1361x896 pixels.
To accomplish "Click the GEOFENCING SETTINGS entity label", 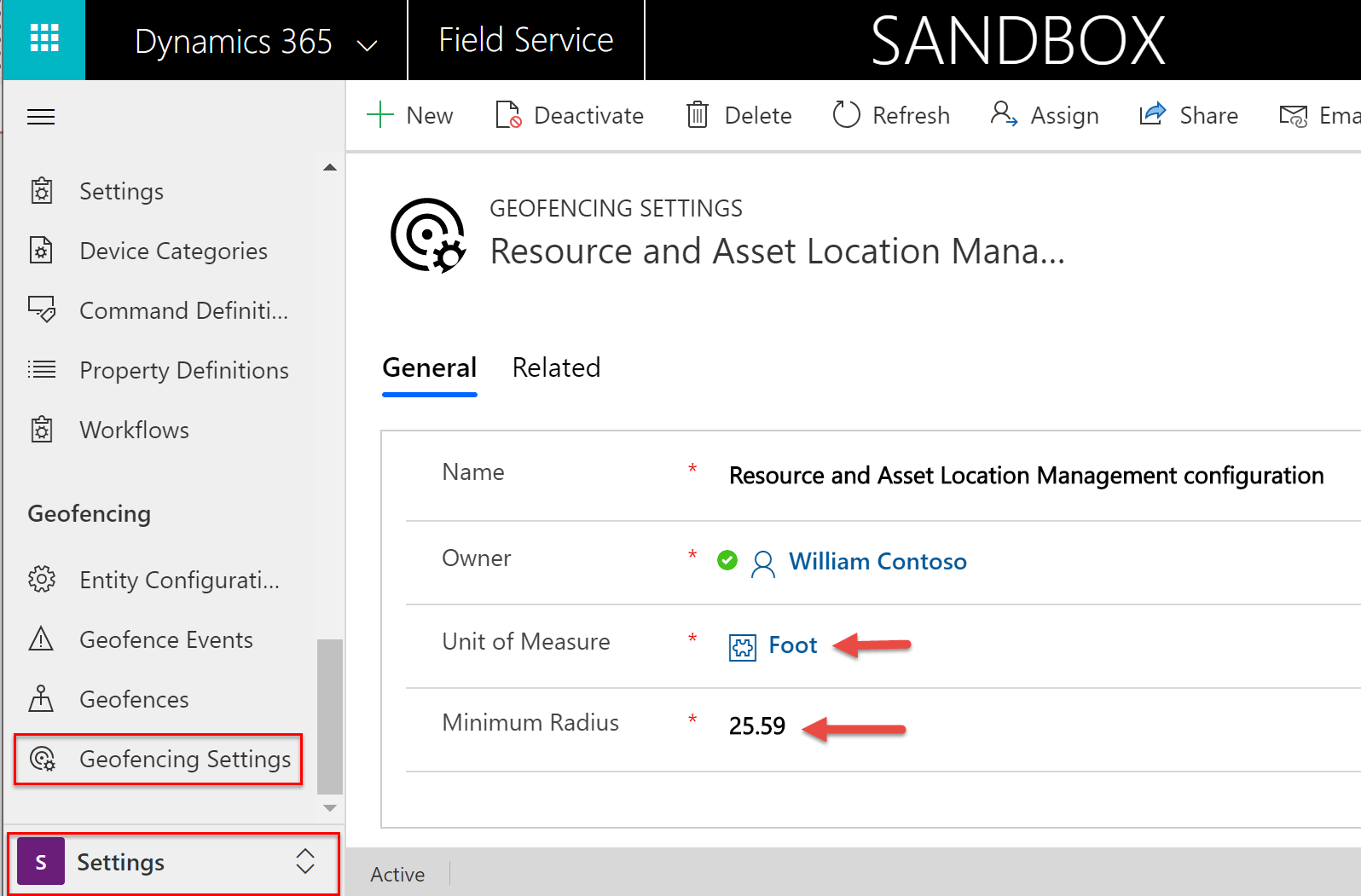I will pos(616,208).
